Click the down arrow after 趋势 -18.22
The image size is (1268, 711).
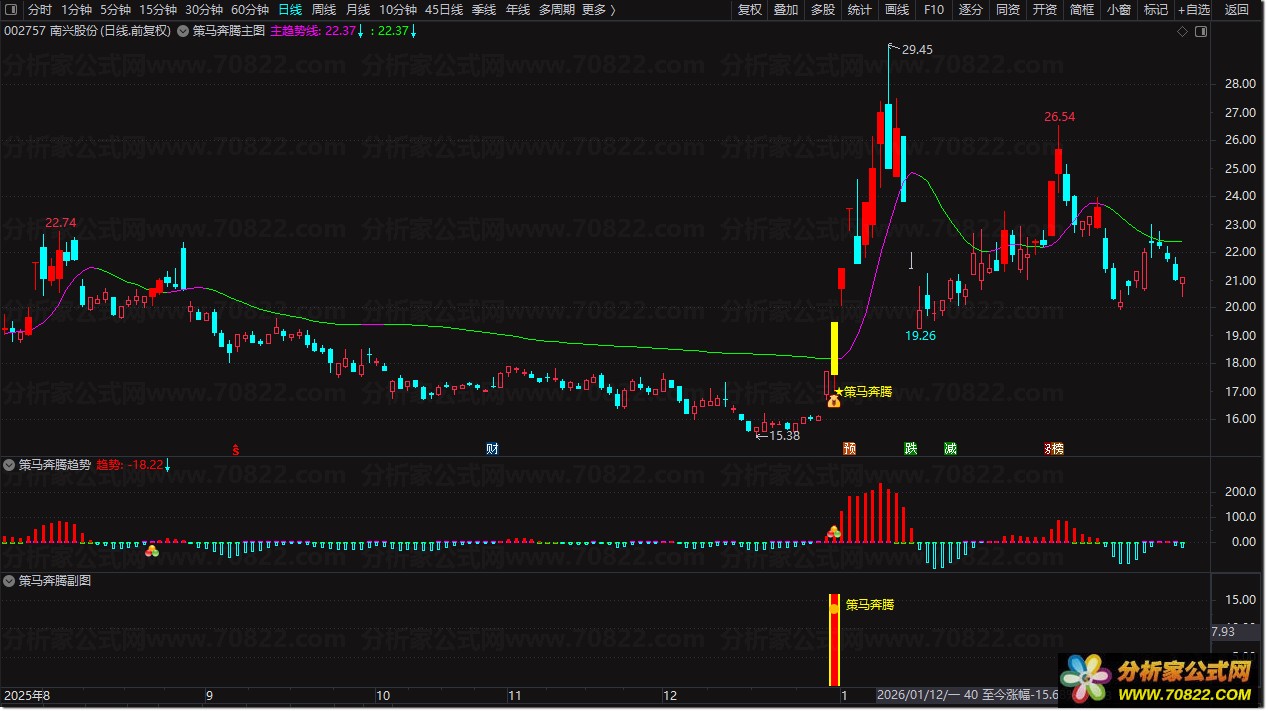click(x=168, y=465)
